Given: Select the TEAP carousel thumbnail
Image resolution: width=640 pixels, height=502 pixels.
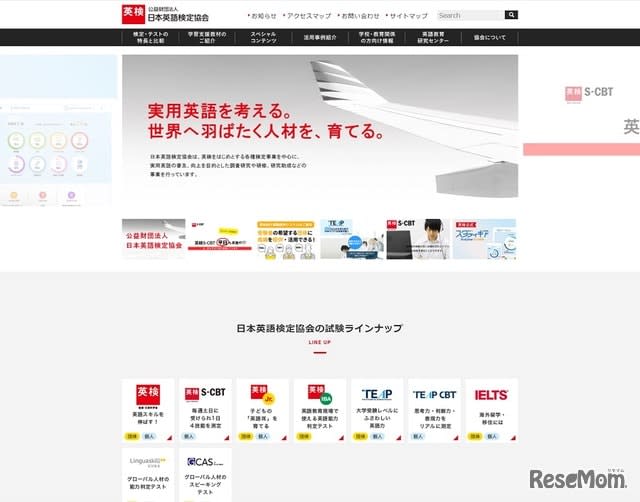Looking at the screenshot, I should (x=352, y=239).
